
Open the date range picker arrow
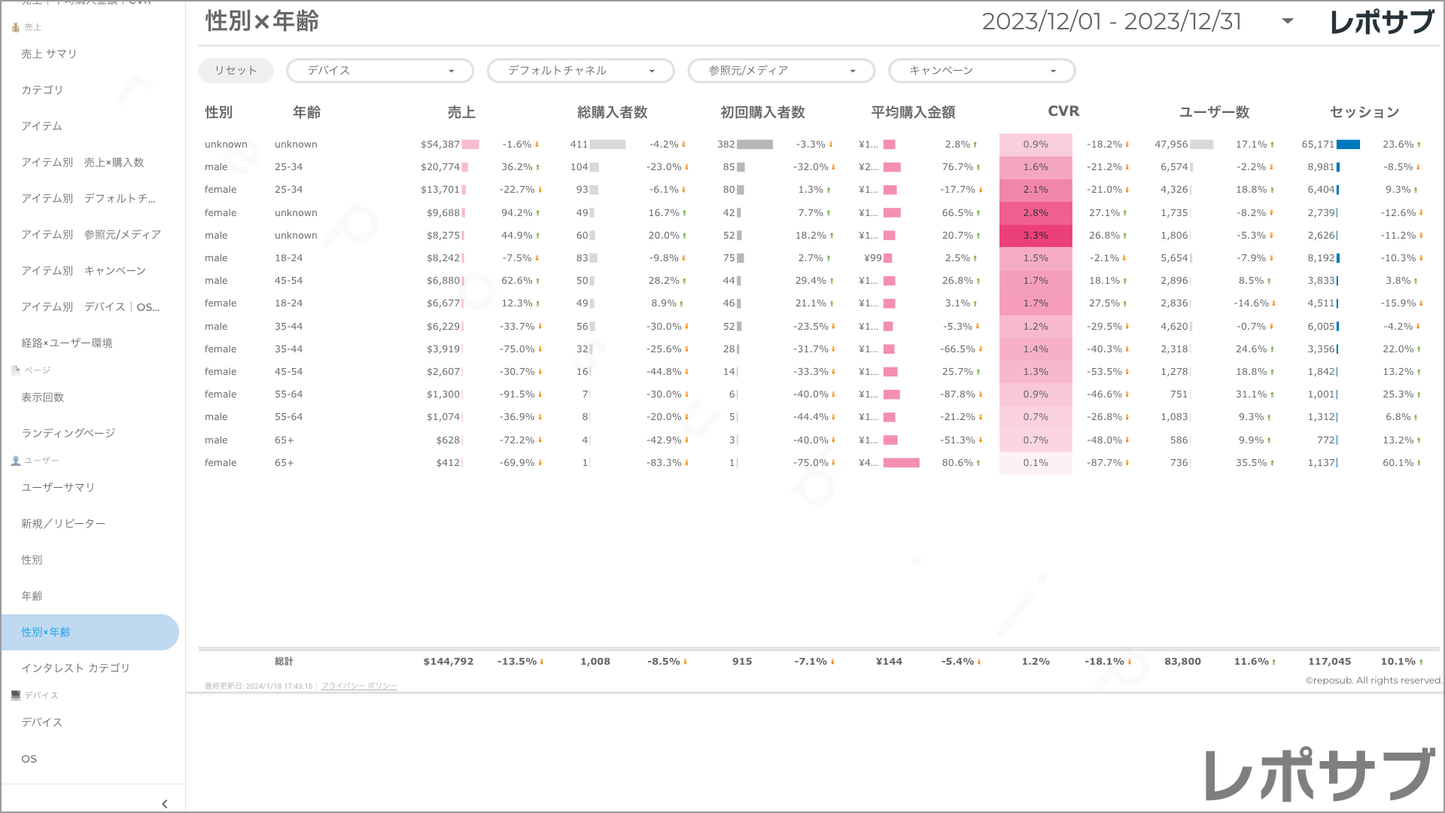1287,21
